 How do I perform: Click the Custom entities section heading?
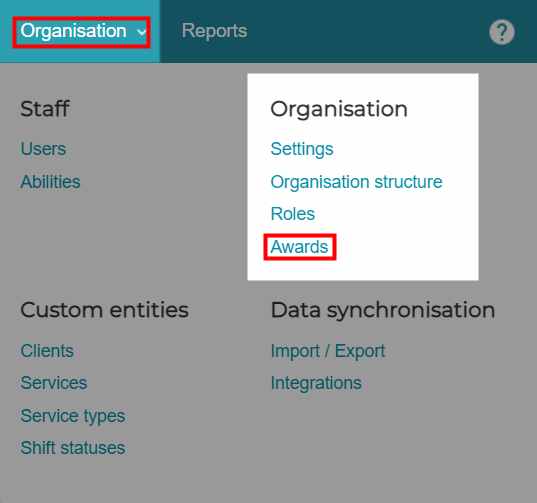coord(104,310)
